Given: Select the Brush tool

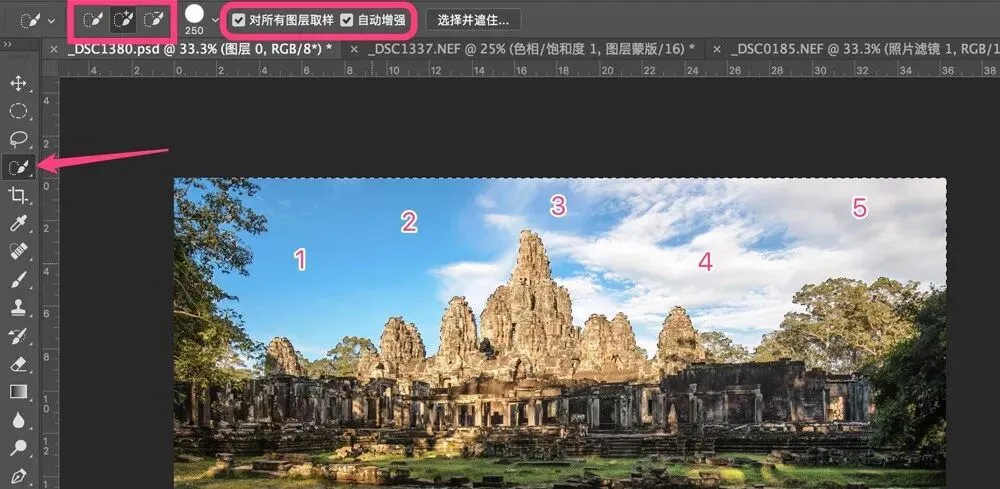Looking at the screenshot, I should click(x=18, y=279).
